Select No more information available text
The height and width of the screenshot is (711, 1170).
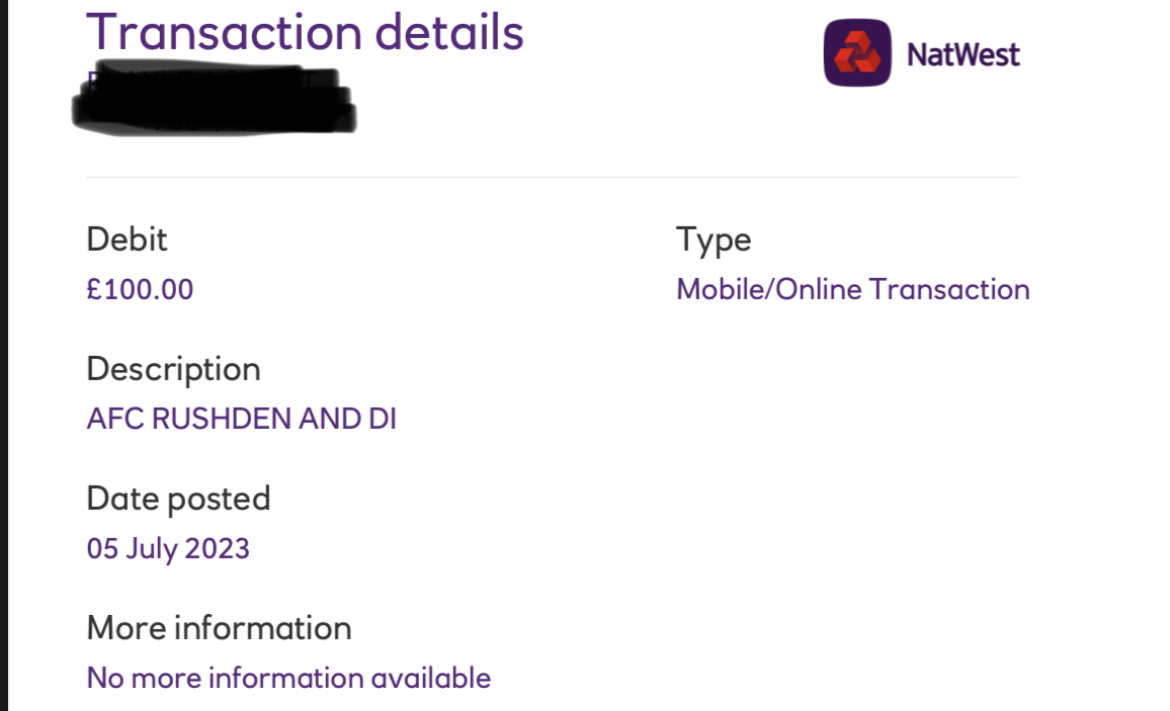289,678
